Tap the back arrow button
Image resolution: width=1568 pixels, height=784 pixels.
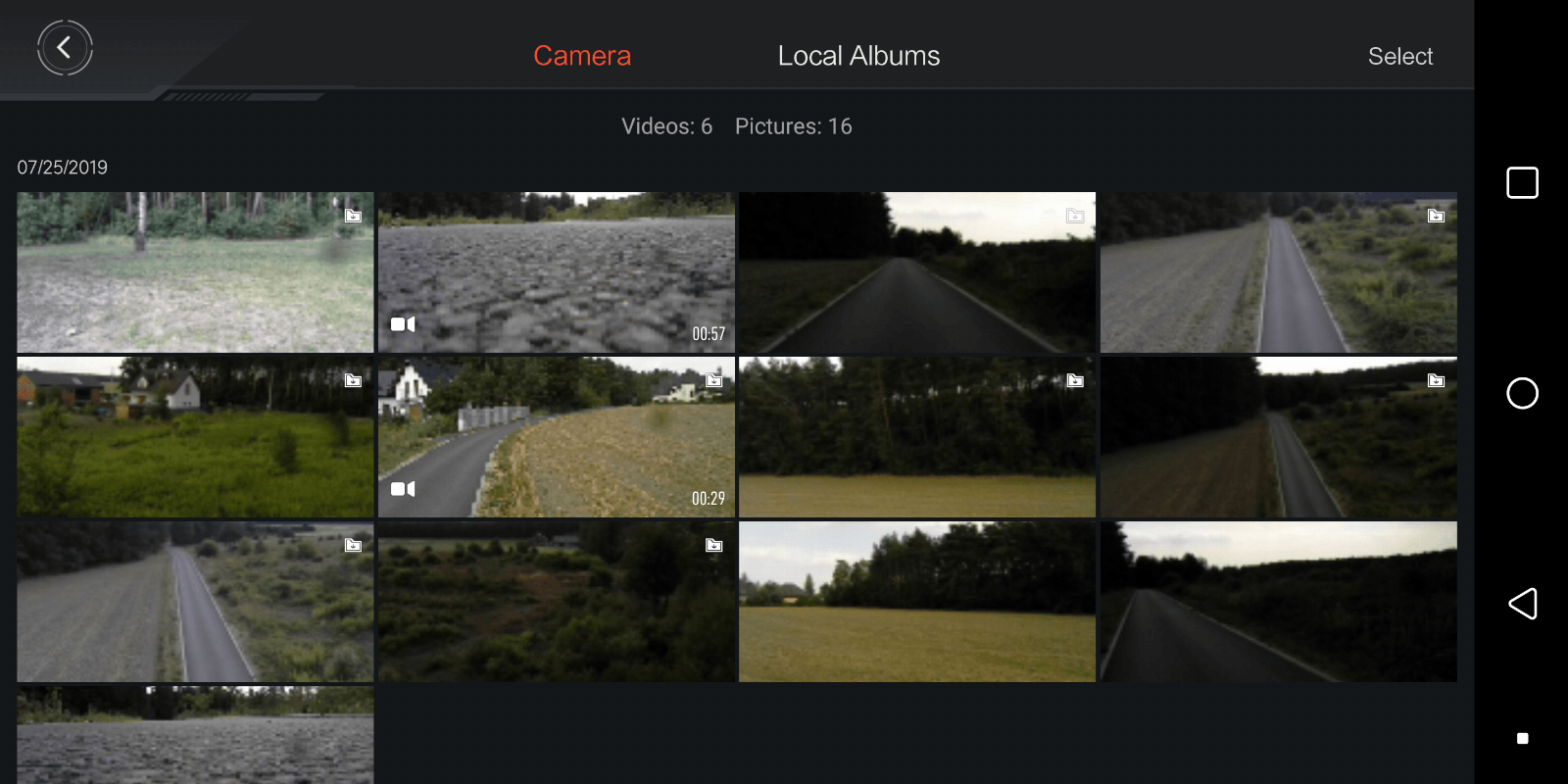tap(65, 47)
